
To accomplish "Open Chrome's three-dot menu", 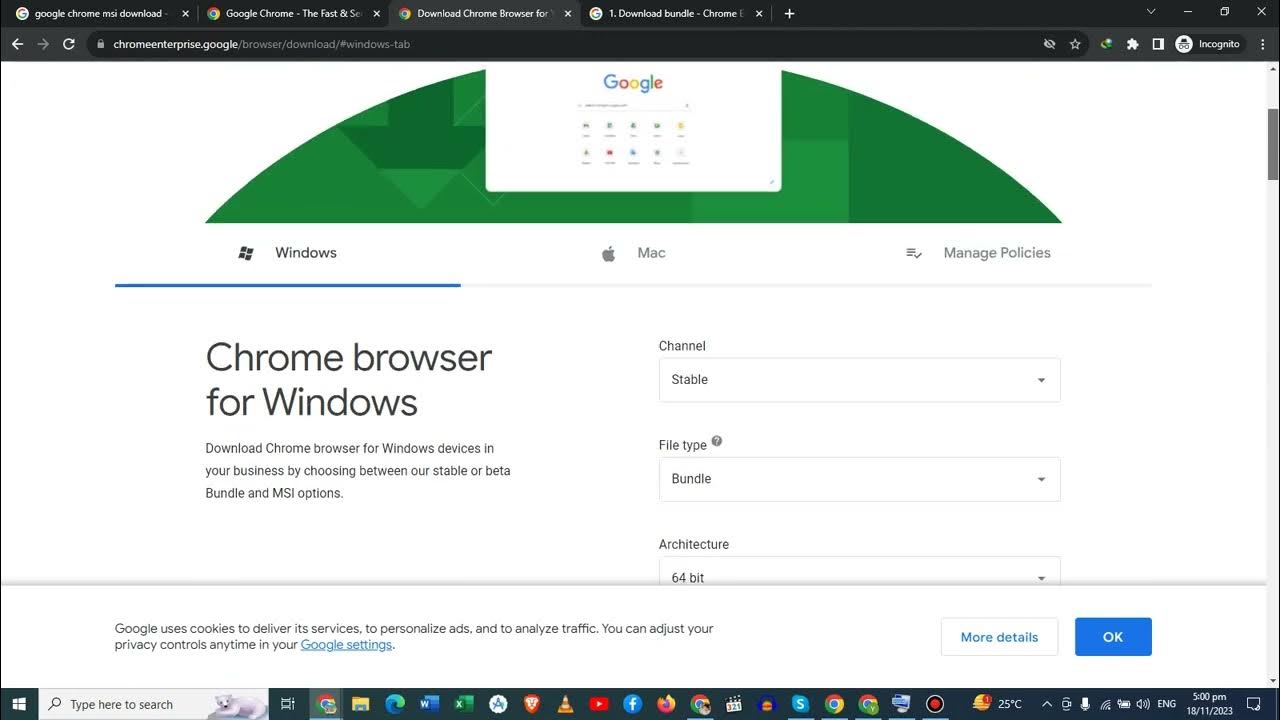I will [1263, 44].
